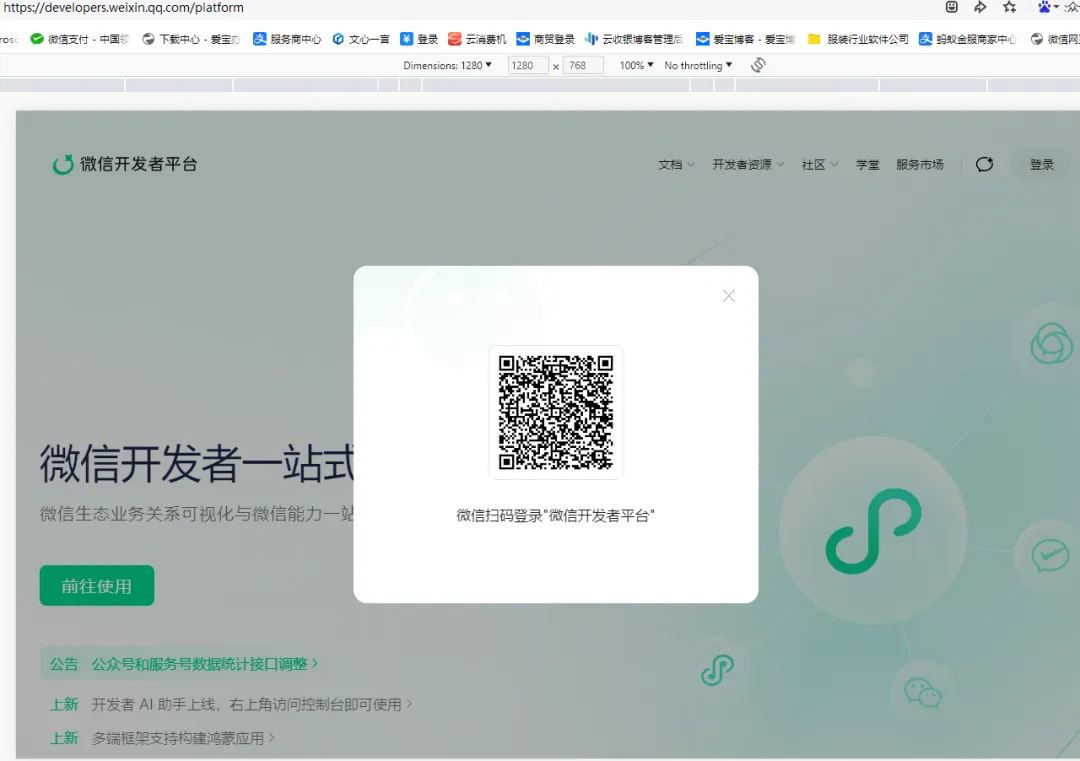Open the 爱宝博客 bookmark
Image resolution: width=1080 pixels, height=761 pixels.
tap(745, 39)
